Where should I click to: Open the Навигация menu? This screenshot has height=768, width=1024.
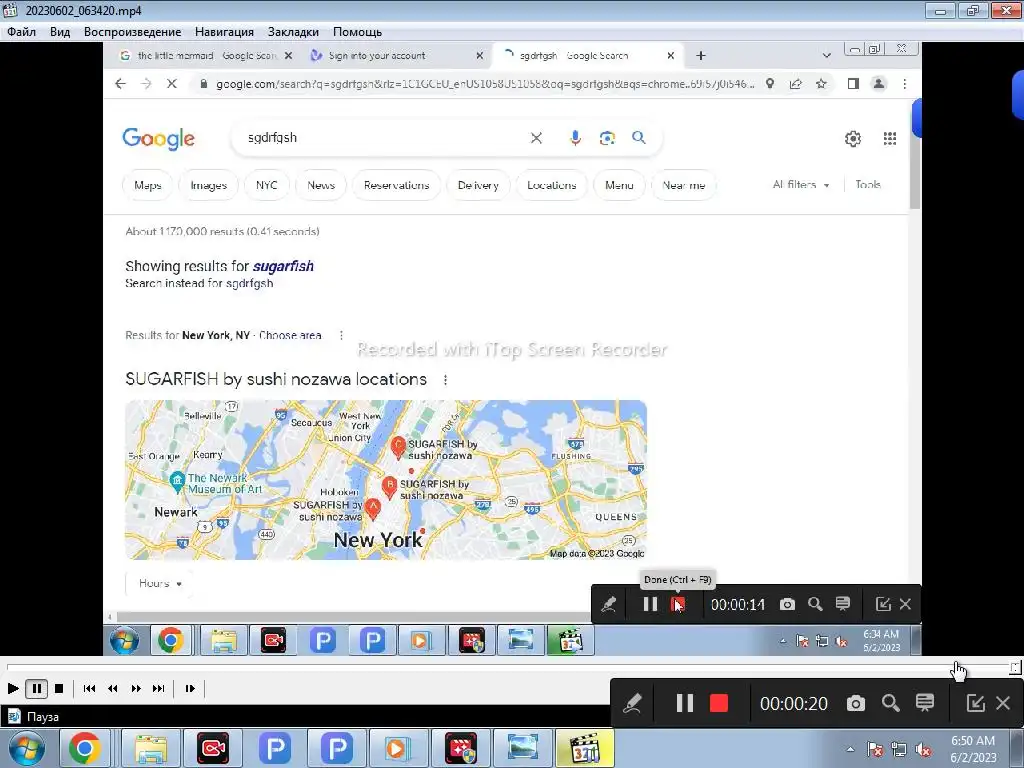pyautogui.click(x=224, y=32)
